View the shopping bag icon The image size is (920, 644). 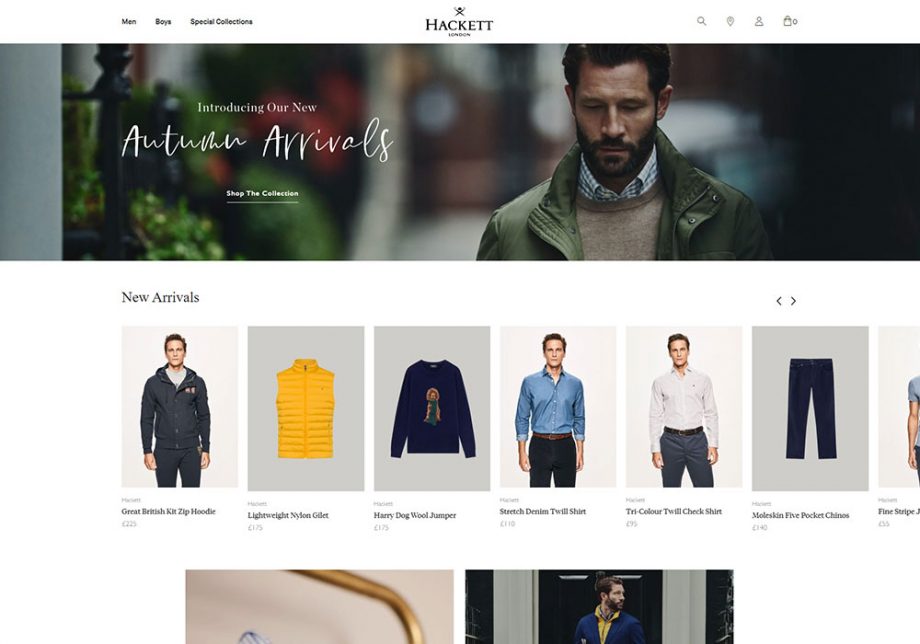pos(787,19)
